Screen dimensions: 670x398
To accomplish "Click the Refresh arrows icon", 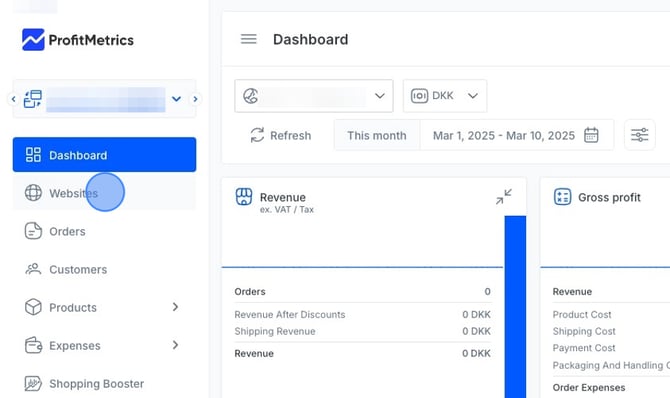I will click(257, 135).
